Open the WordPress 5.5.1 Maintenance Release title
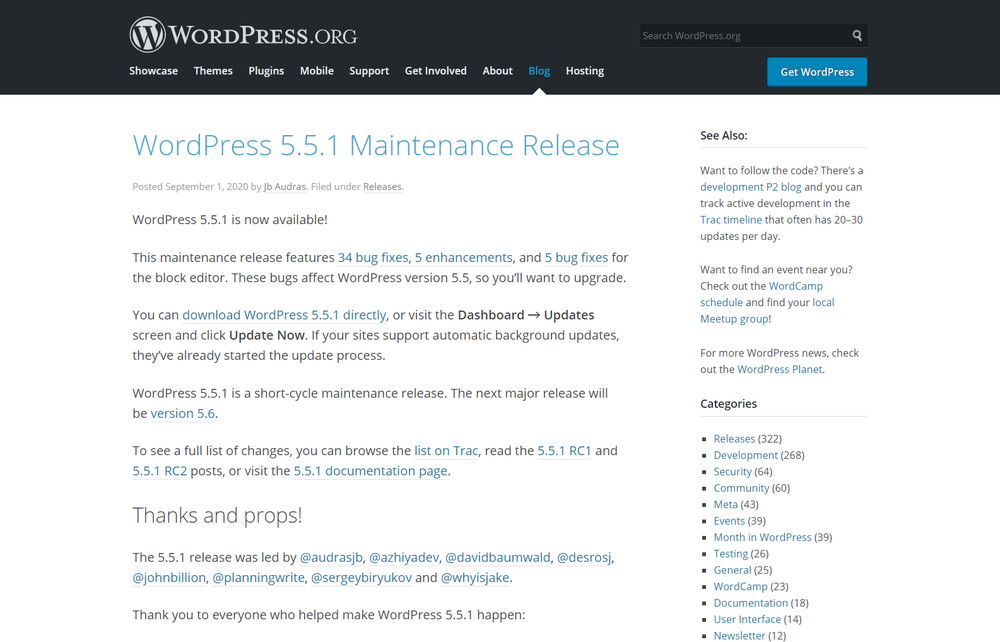 click(x=376, y=145)
